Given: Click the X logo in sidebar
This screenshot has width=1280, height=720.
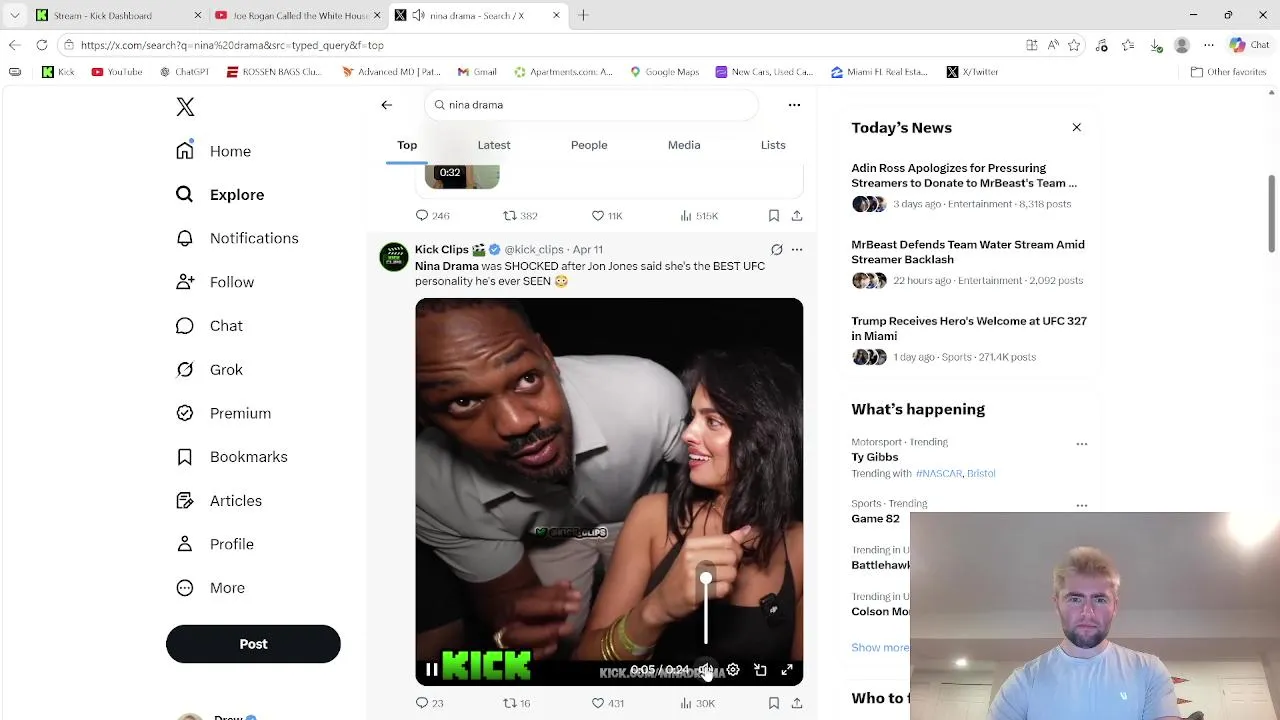Looking at the screenshot, I should [185, 107].
